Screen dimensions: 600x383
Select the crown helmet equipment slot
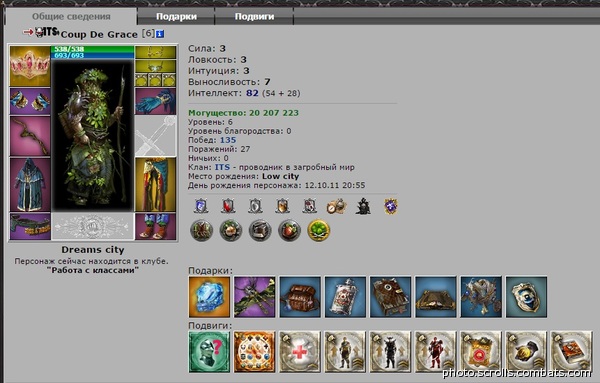30,66
